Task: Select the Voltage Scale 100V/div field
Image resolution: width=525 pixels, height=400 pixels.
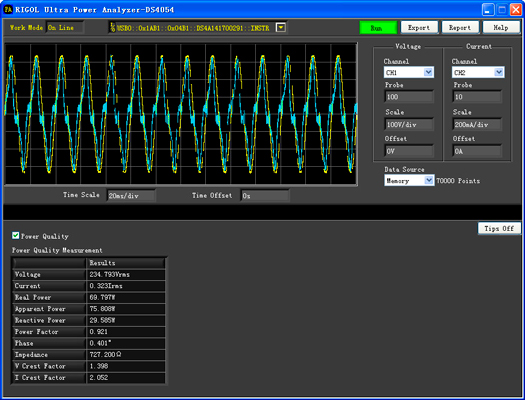Action: click(x=409, y=125)
